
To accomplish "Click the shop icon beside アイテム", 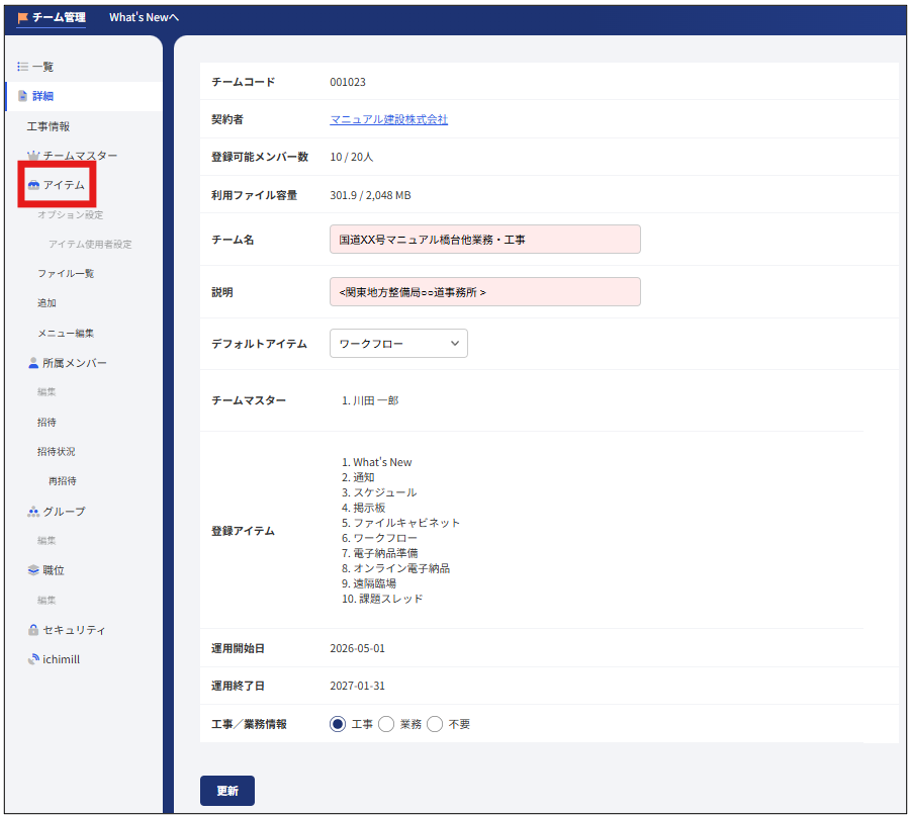I will click(x=34, y=184).
